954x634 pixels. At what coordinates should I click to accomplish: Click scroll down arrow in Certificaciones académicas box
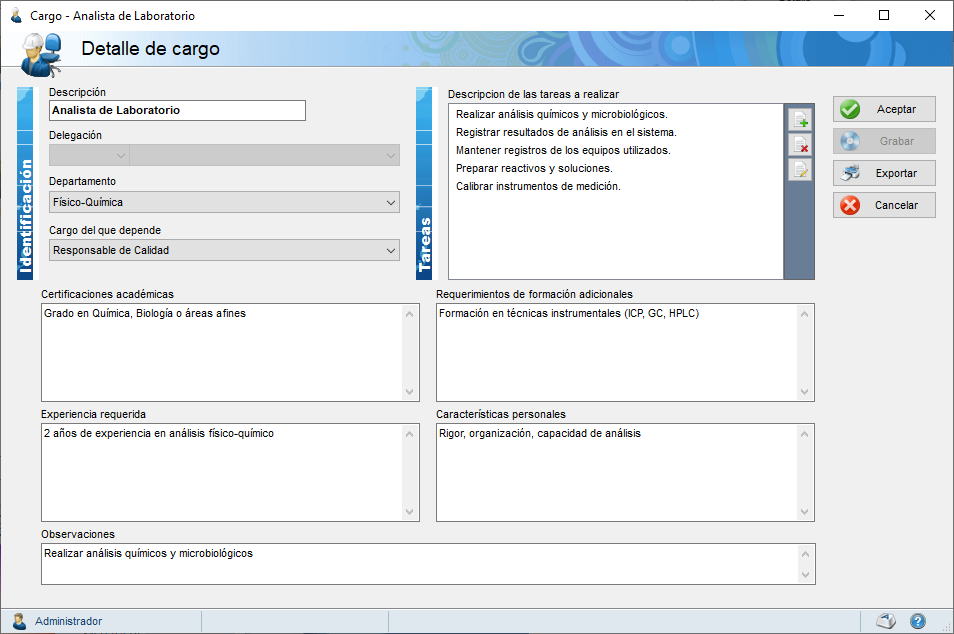click(409, 392)
